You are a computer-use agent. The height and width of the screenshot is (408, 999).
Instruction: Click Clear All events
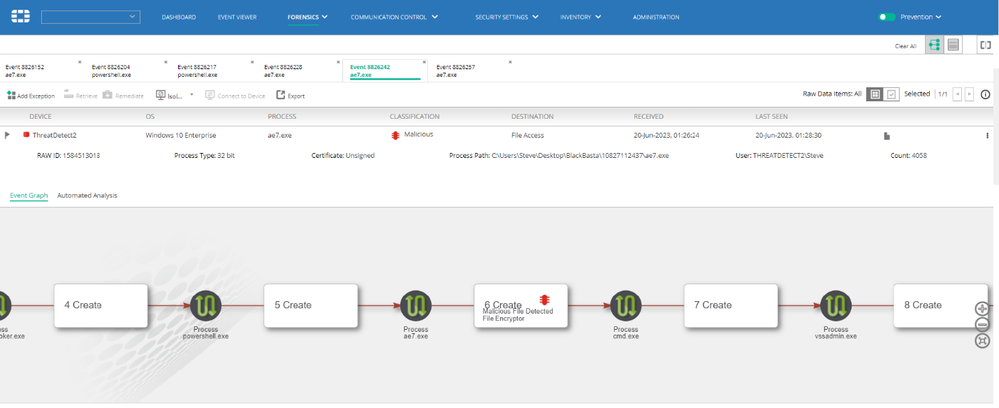(905, 46)
